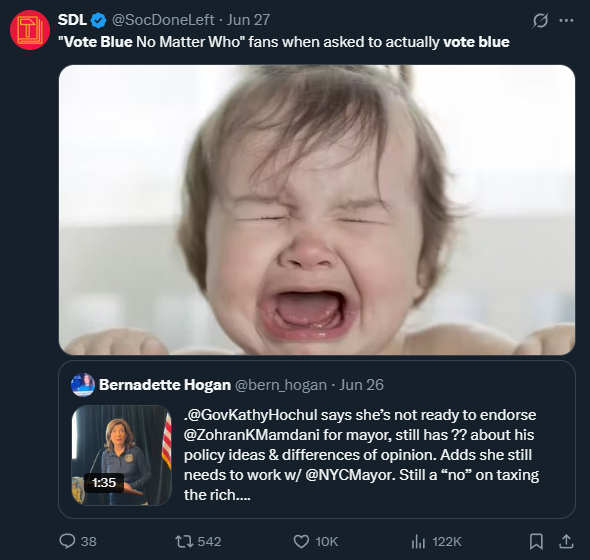
Task: Open the Grok explain icon near top right
Action: (x=540, y=20)
